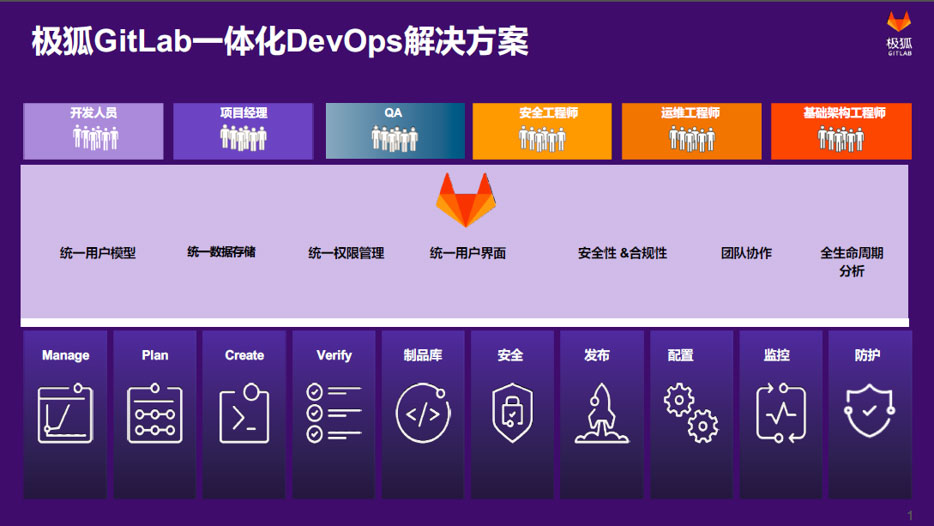Select the 基础架构工程师 label
Viewport: 934px width, 526px height.
tap(844, 113)
